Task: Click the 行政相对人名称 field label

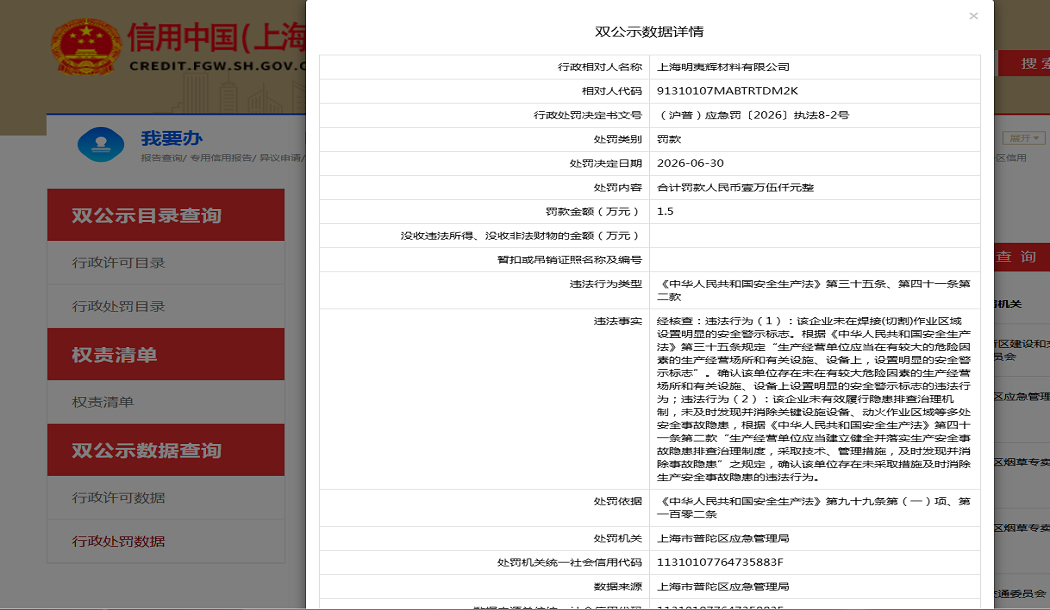Action: coord(599,67)
